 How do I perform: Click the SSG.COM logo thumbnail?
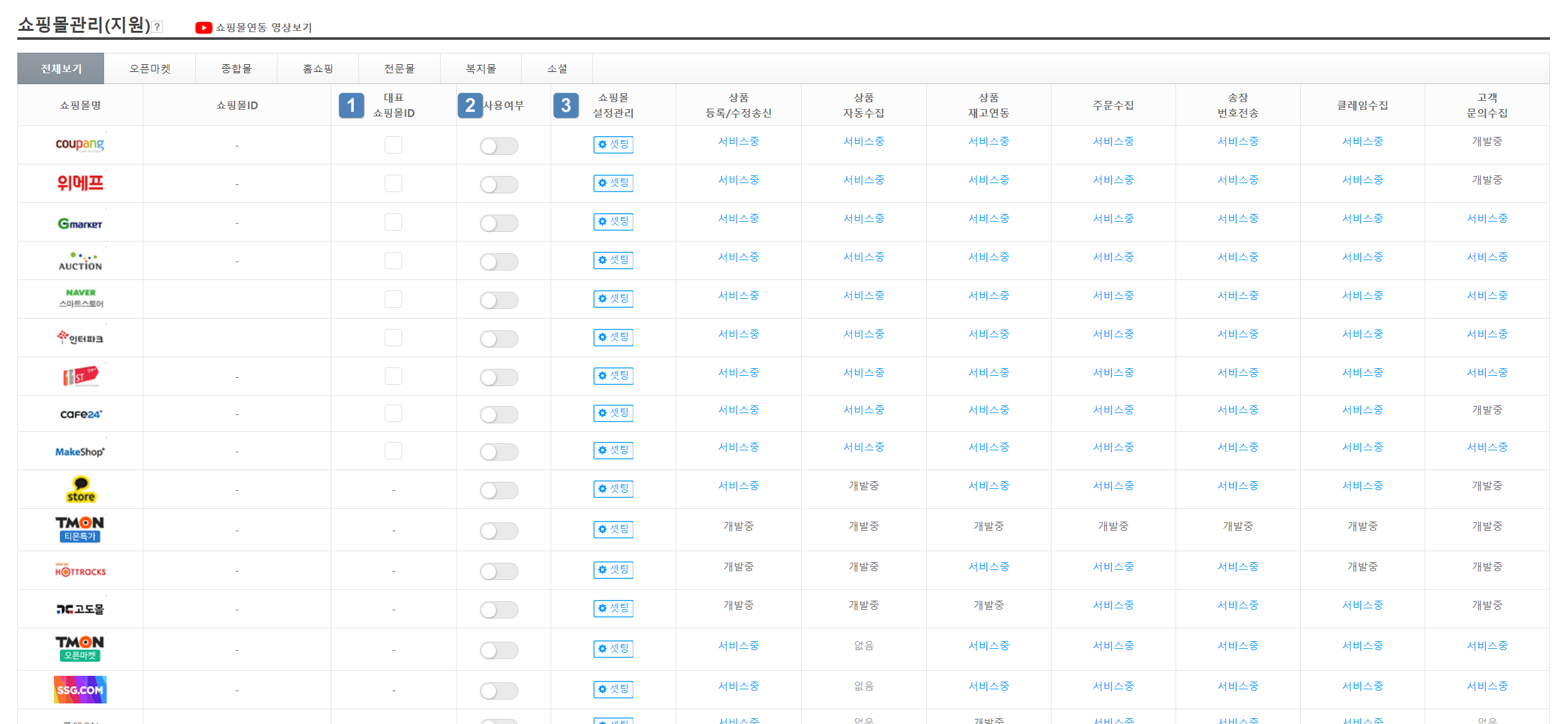coord(80,689)
